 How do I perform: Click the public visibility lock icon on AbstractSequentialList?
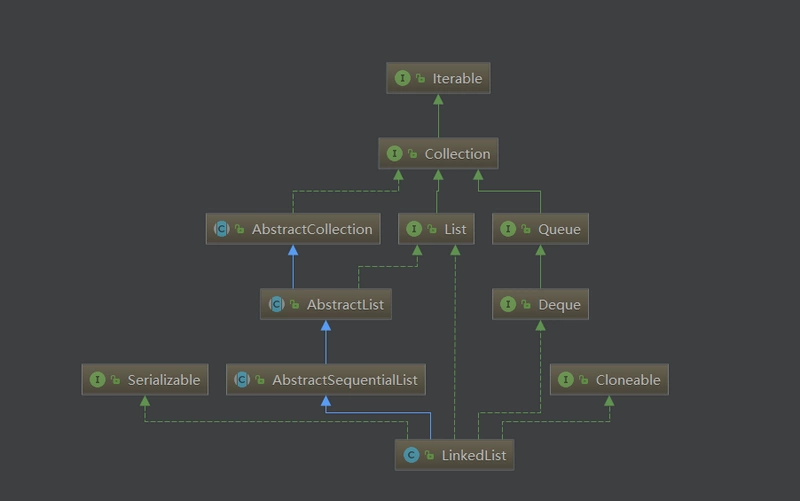(x=260, y=380)
